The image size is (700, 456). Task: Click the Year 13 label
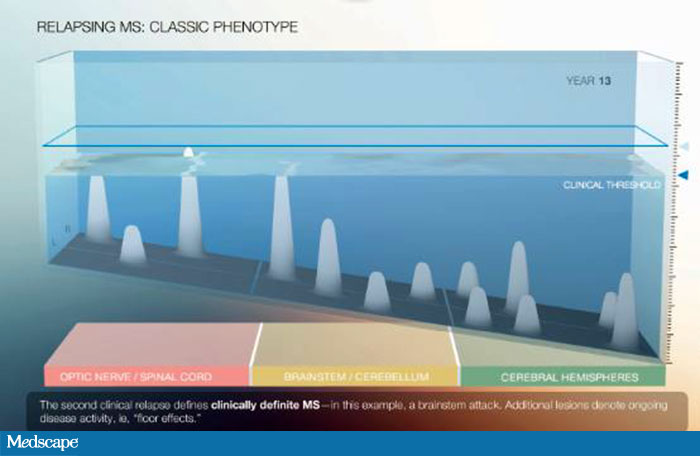point(589,83)
